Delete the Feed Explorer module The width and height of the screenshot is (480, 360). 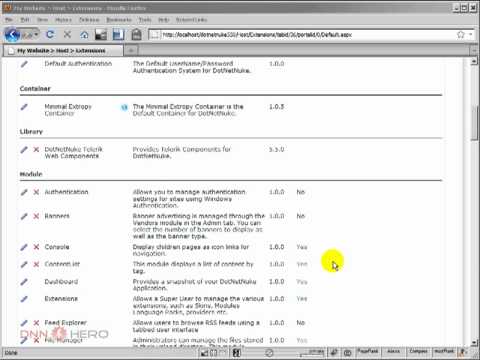(x=36, y=323)
